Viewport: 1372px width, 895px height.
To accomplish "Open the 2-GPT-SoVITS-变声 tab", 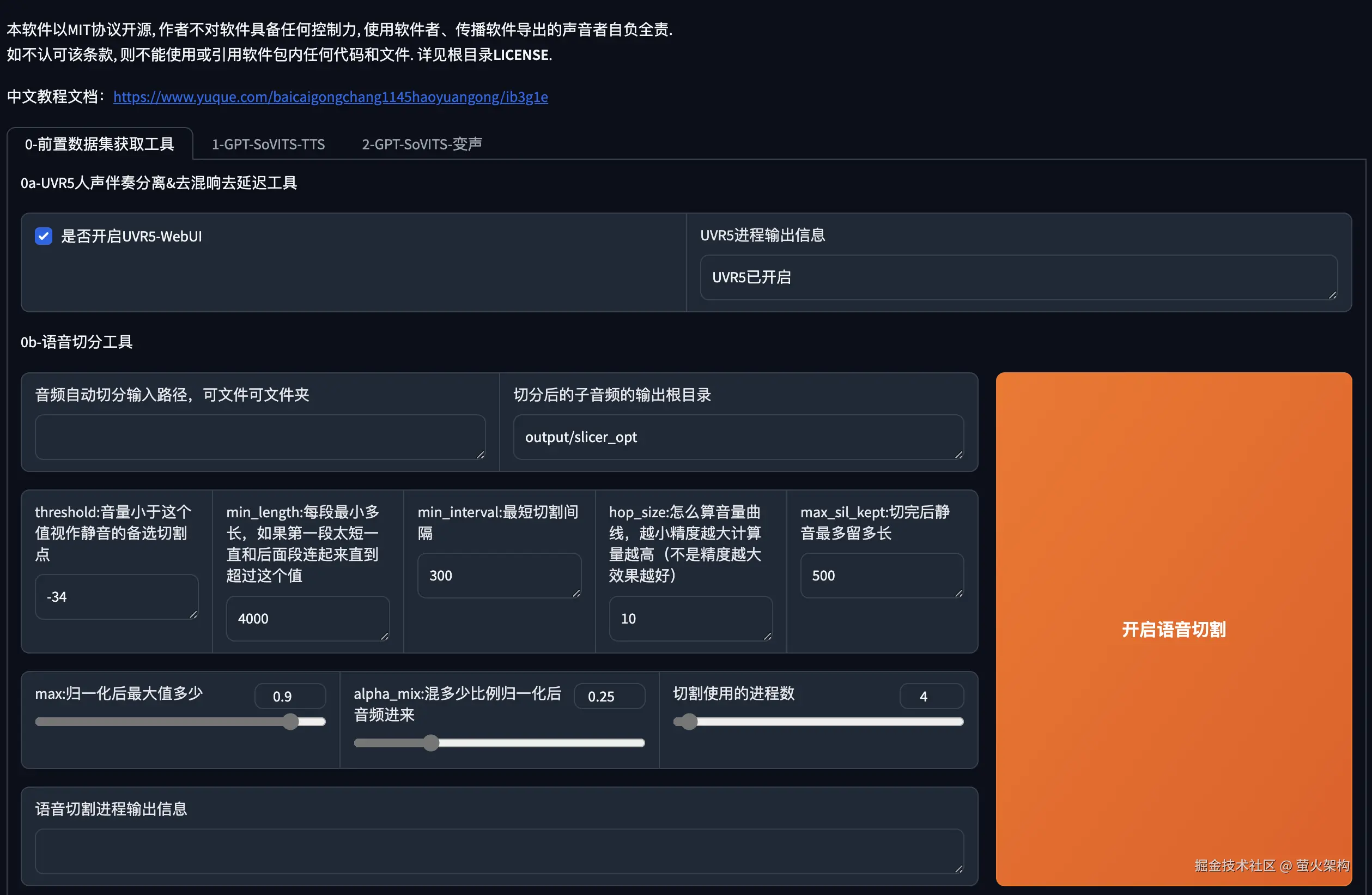I will tap(421, 143).
